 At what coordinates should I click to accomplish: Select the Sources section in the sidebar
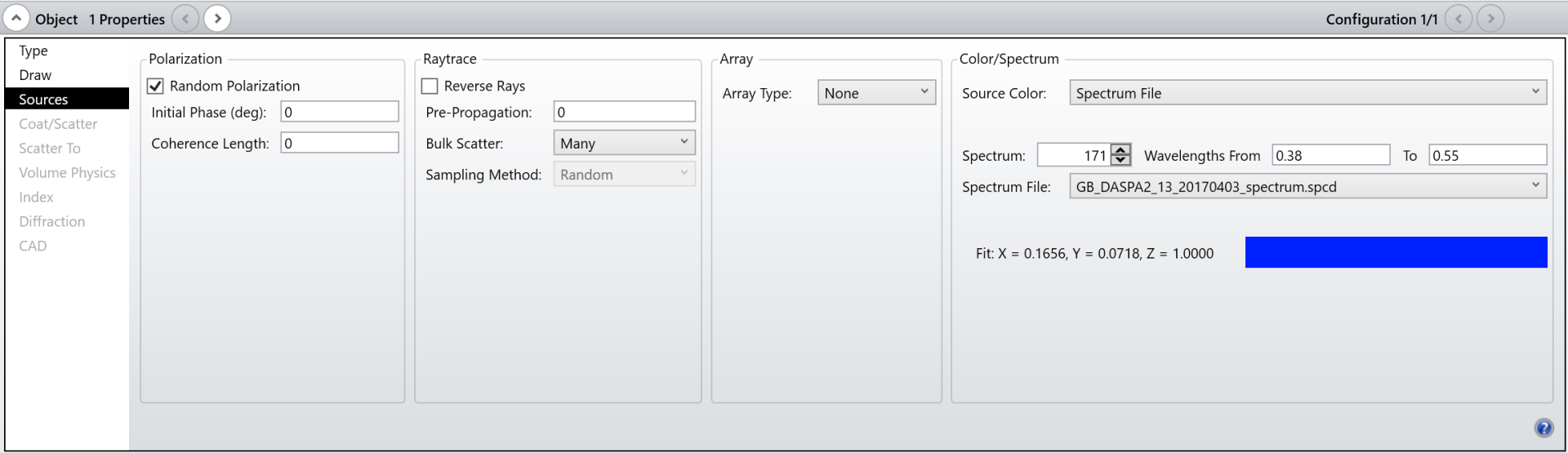(x=67, y=99)
